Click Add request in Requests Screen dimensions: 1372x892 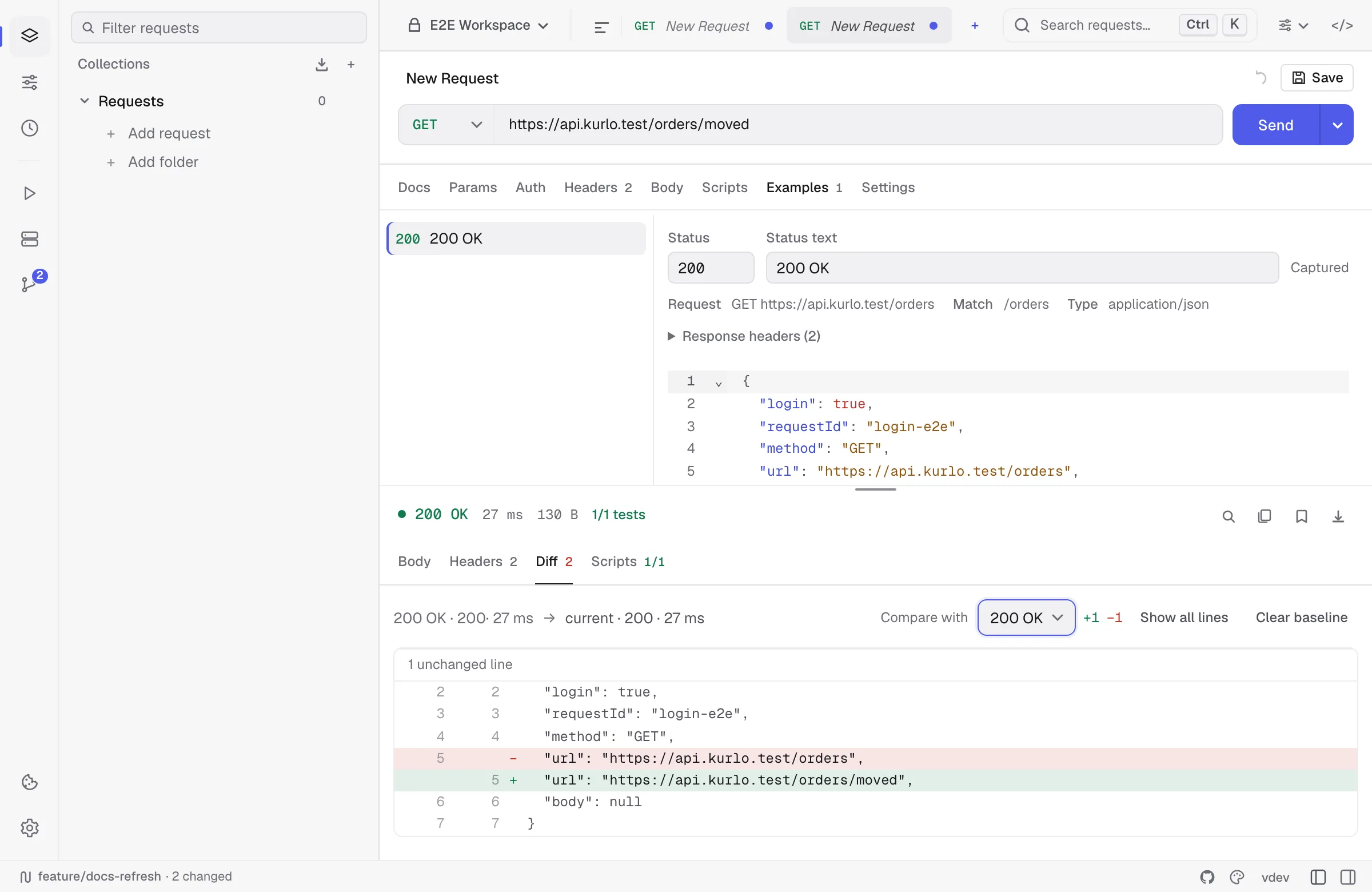pyautogui.click(x=169, y=133)
